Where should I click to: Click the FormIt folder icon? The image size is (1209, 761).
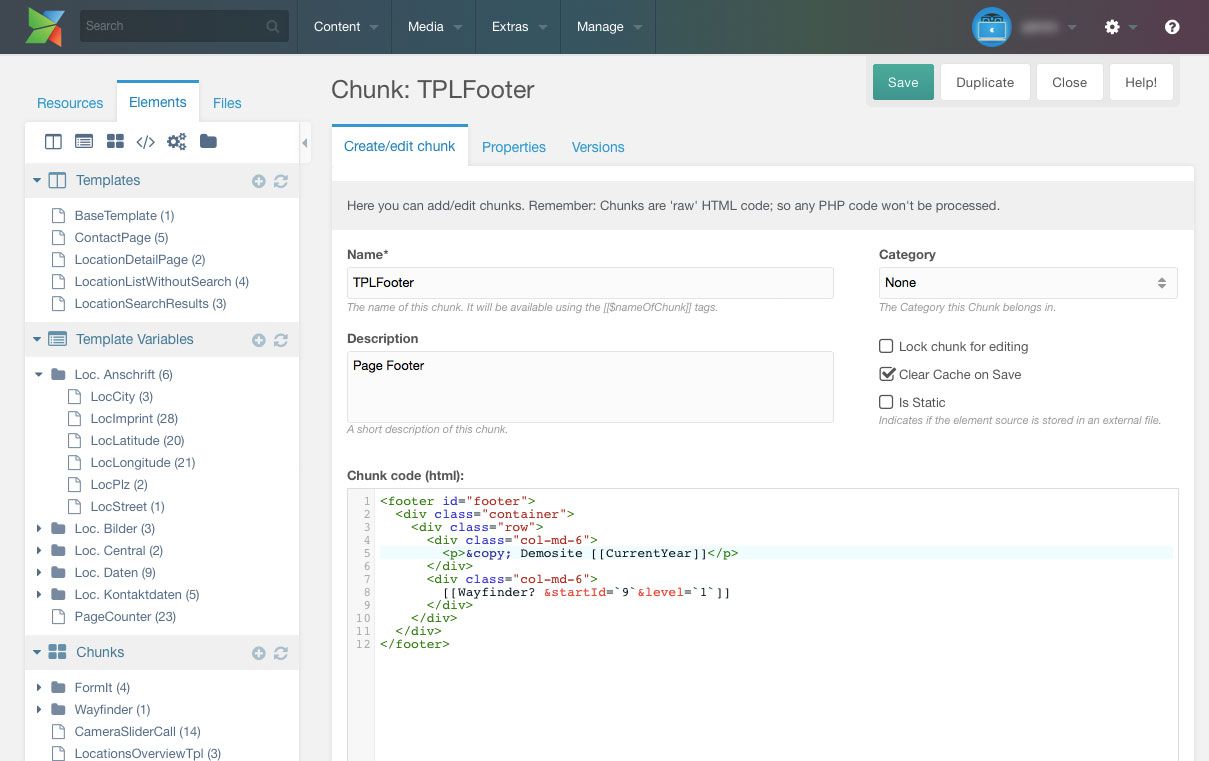coord(58,688)
